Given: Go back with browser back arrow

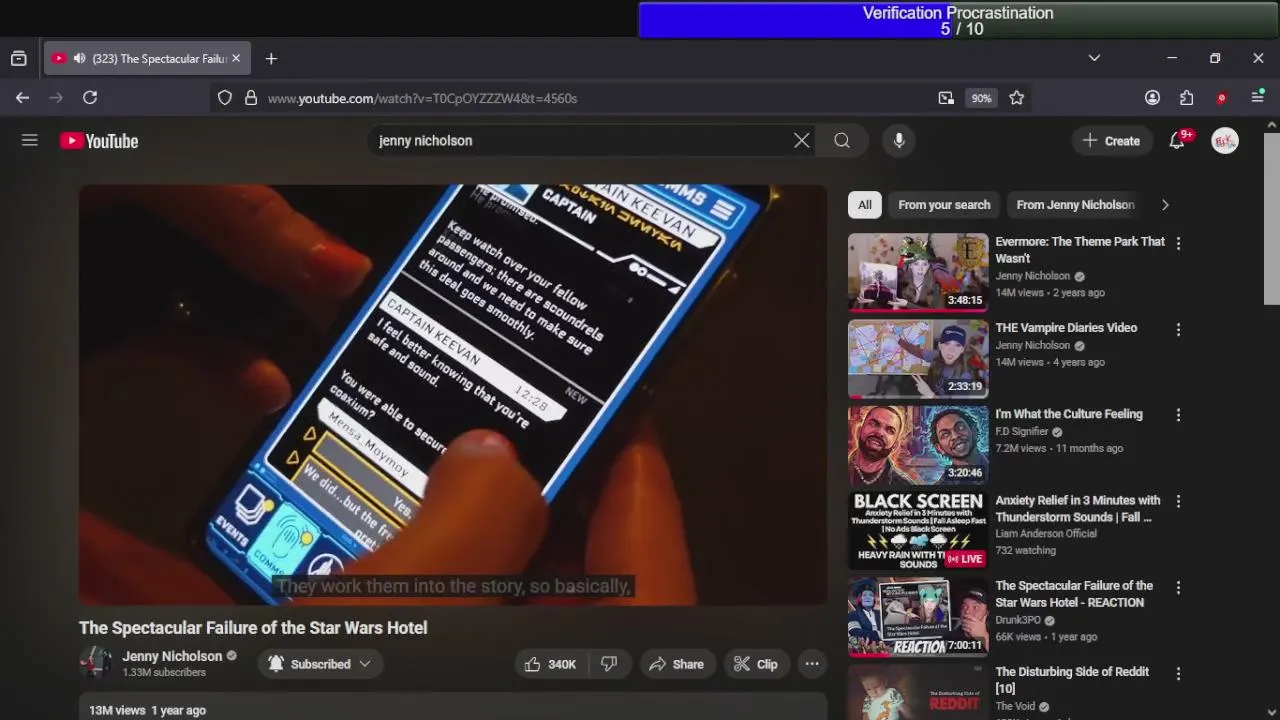Looking at the screenshot, I should point(22,98).
